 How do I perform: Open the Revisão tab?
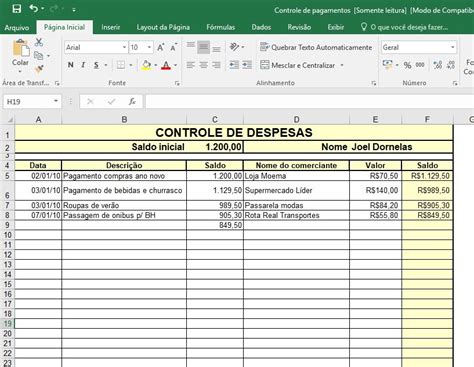(x=299, y=27)
